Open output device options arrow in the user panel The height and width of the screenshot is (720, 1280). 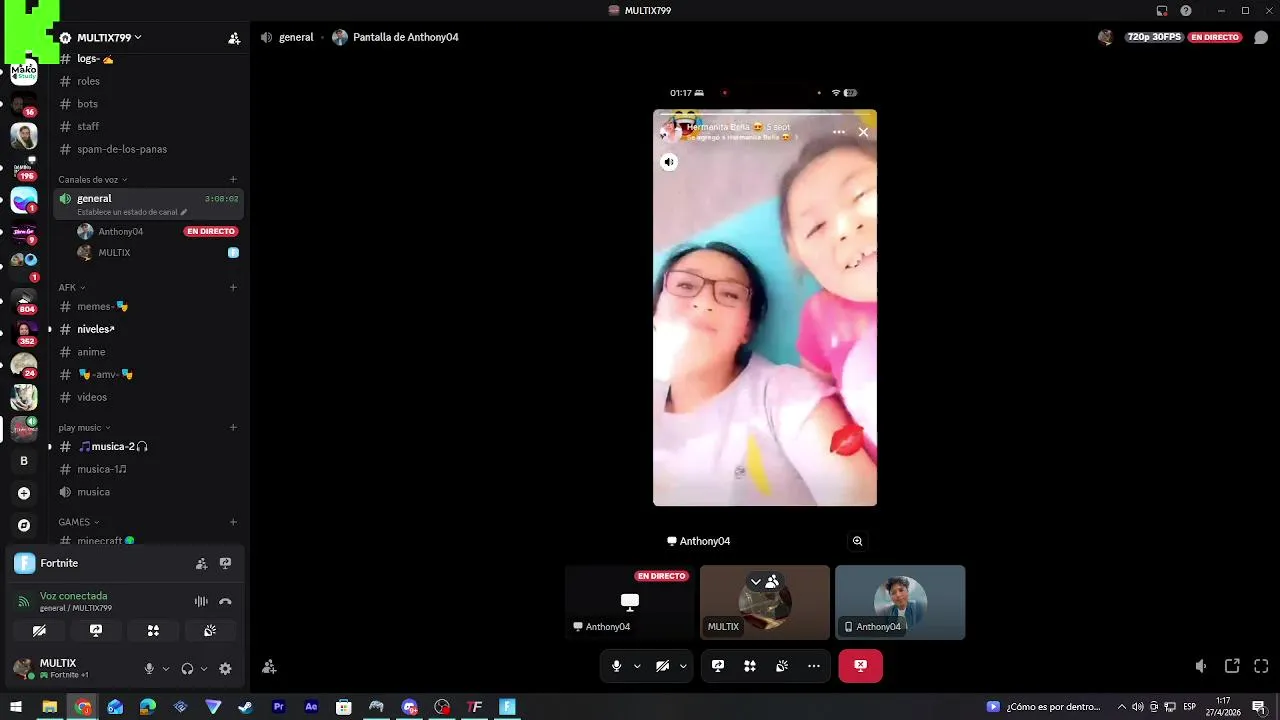coord(204,669)
